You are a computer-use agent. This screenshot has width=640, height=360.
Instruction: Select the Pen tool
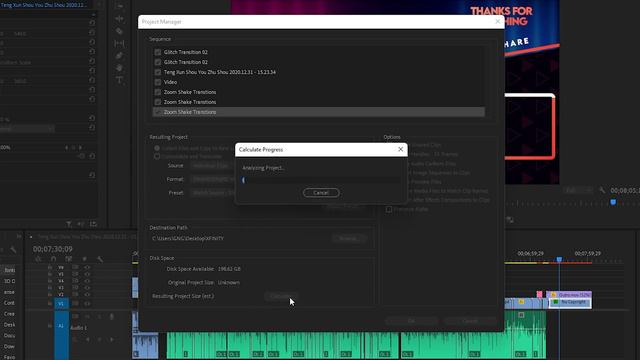(119, 56)
